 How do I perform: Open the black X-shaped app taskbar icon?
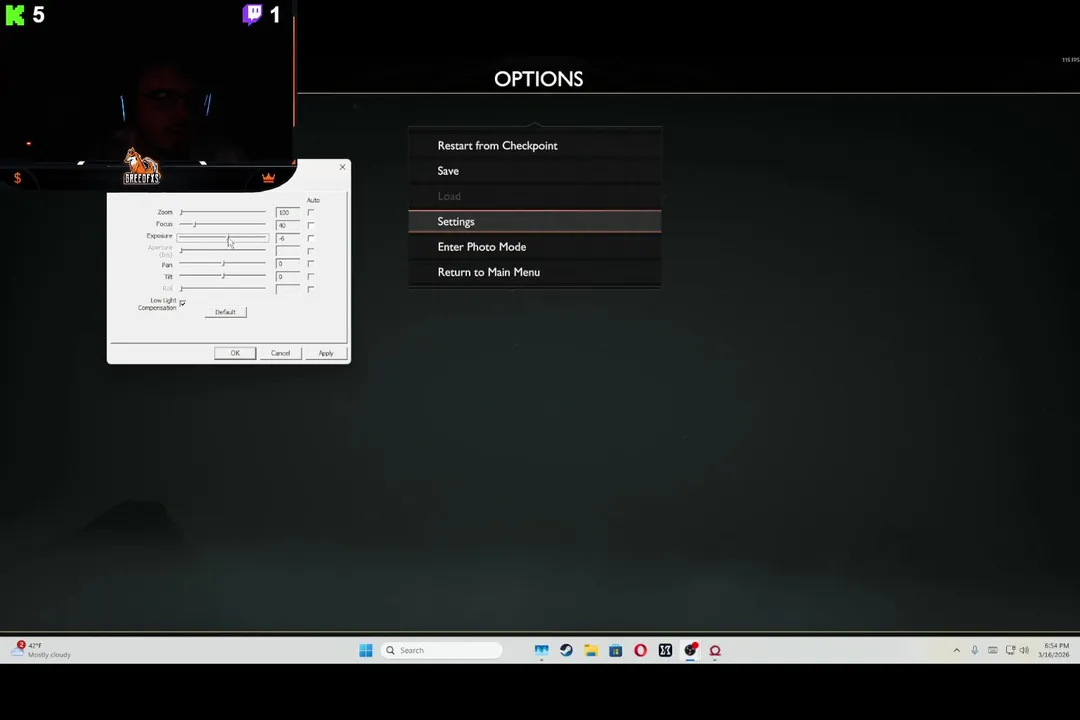[665, 650]
